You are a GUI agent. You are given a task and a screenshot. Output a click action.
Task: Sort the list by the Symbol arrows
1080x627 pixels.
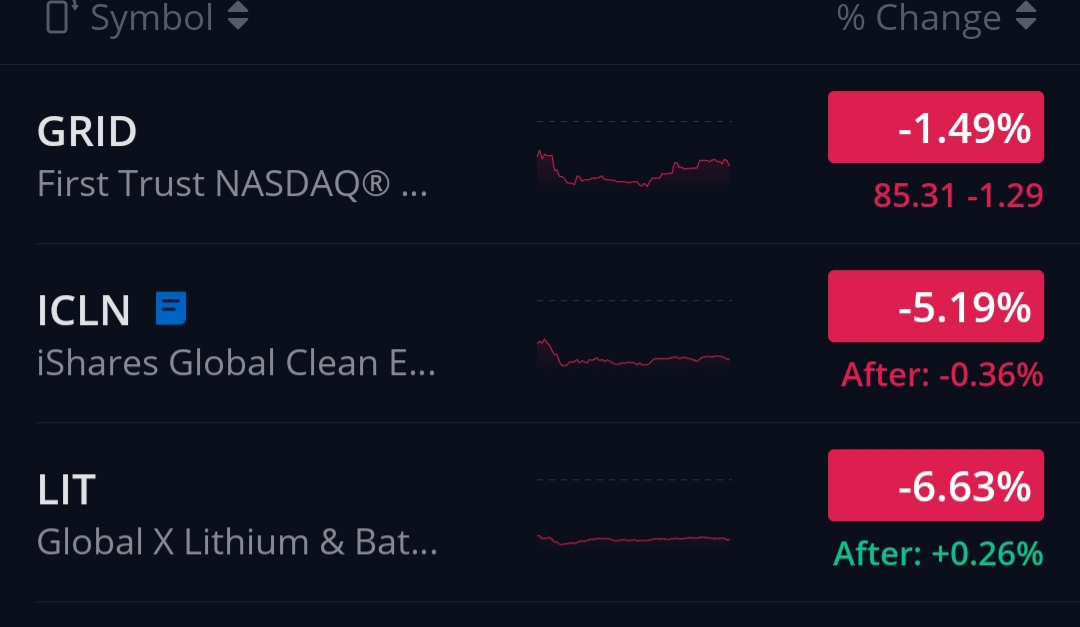coord(238,17)
